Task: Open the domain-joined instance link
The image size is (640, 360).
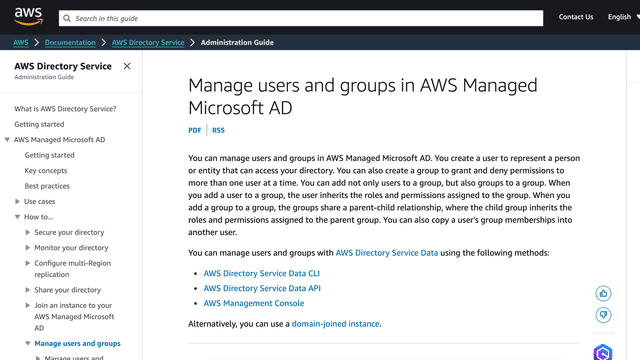Action: point(336,324)
